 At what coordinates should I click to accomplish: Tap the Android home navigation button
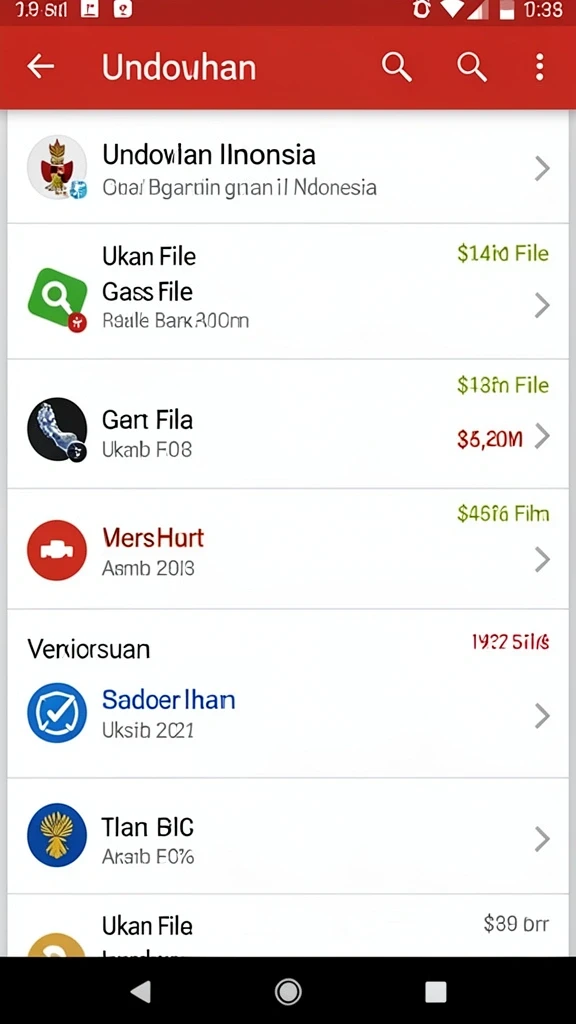(x=288, y=991)
